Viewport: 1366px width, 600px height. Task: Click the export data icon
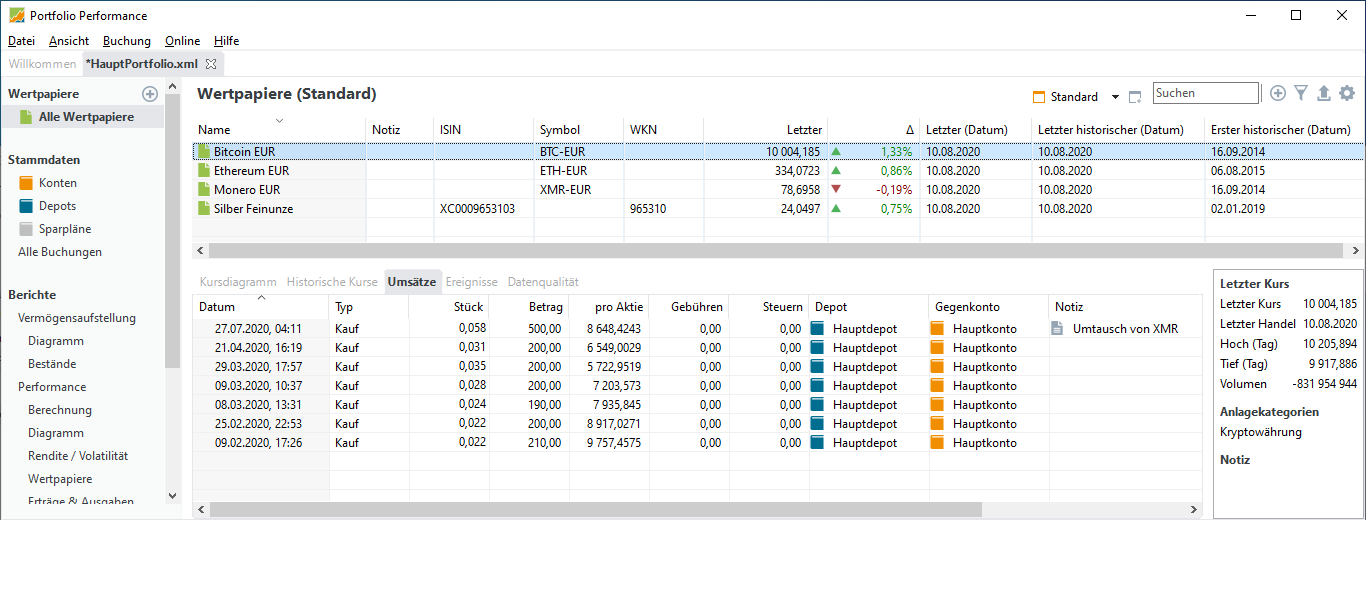click(x=1324, y=93)
